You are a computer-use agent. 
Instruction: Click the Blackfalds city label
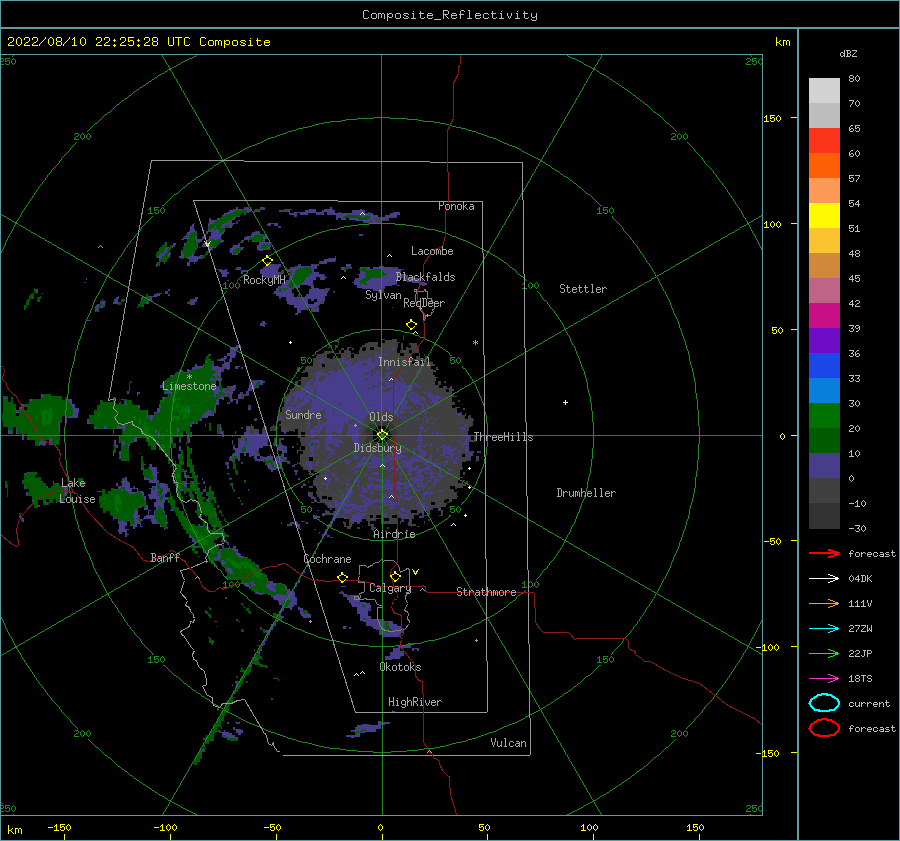(425, 277)
